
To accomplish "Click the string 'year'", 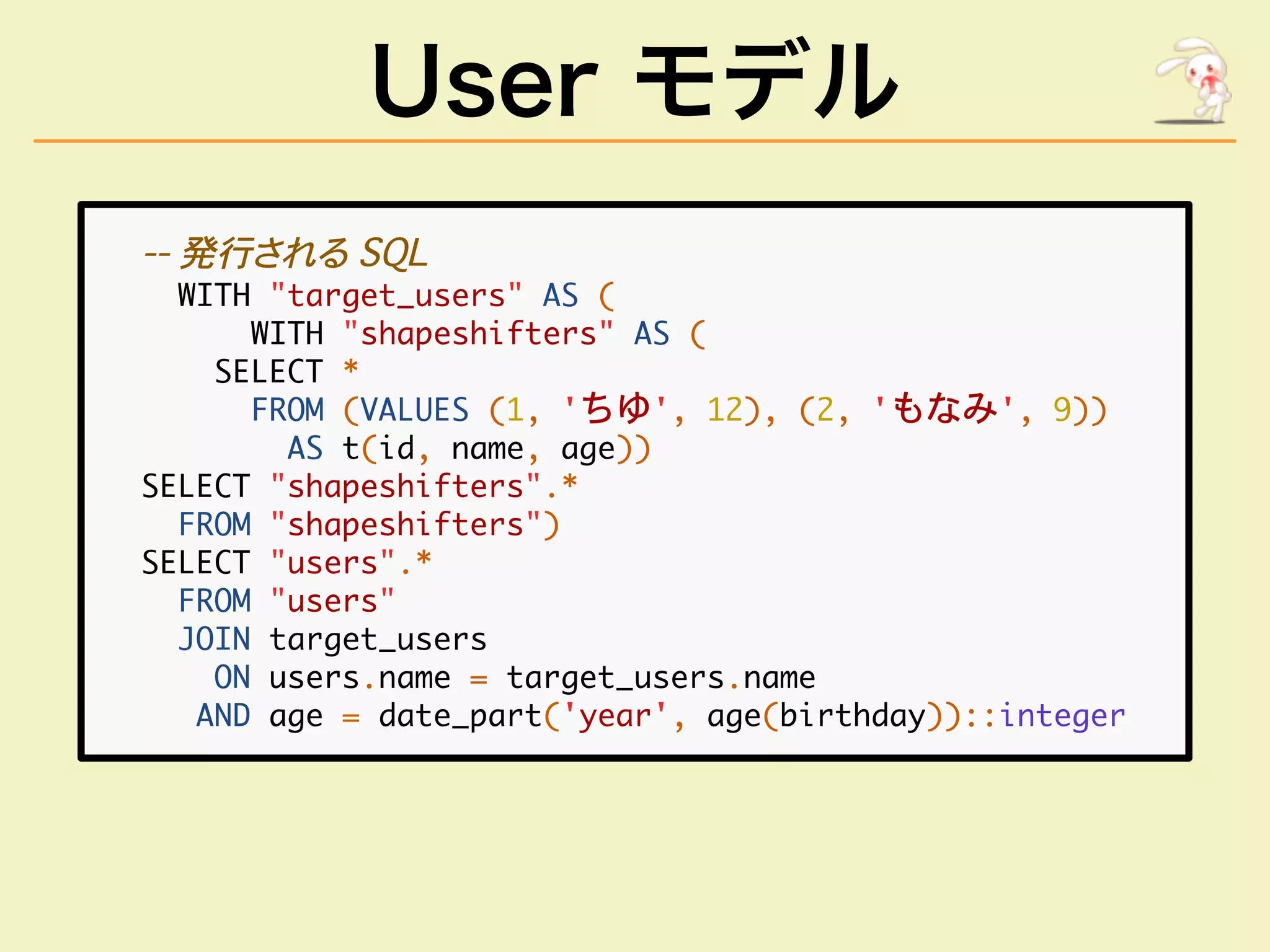I will click(615, 717).
